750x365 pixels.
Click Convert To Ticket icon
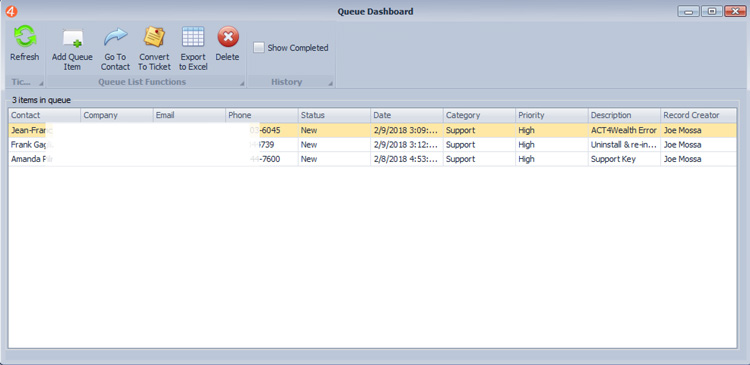pos(154,37)
